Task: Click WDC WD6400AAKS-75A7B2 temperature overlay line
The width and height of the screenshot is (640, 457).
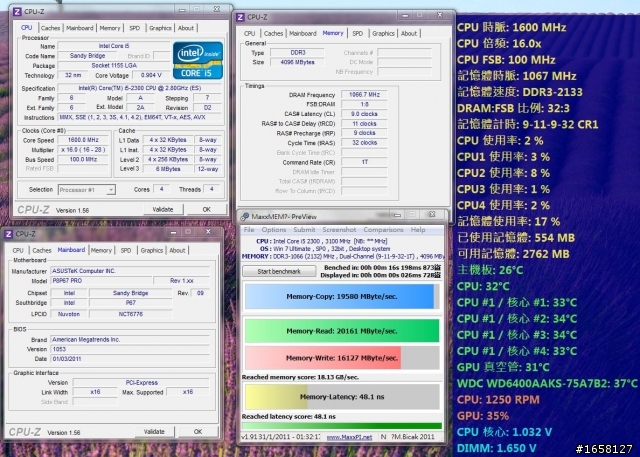Action: pos(547,383)
